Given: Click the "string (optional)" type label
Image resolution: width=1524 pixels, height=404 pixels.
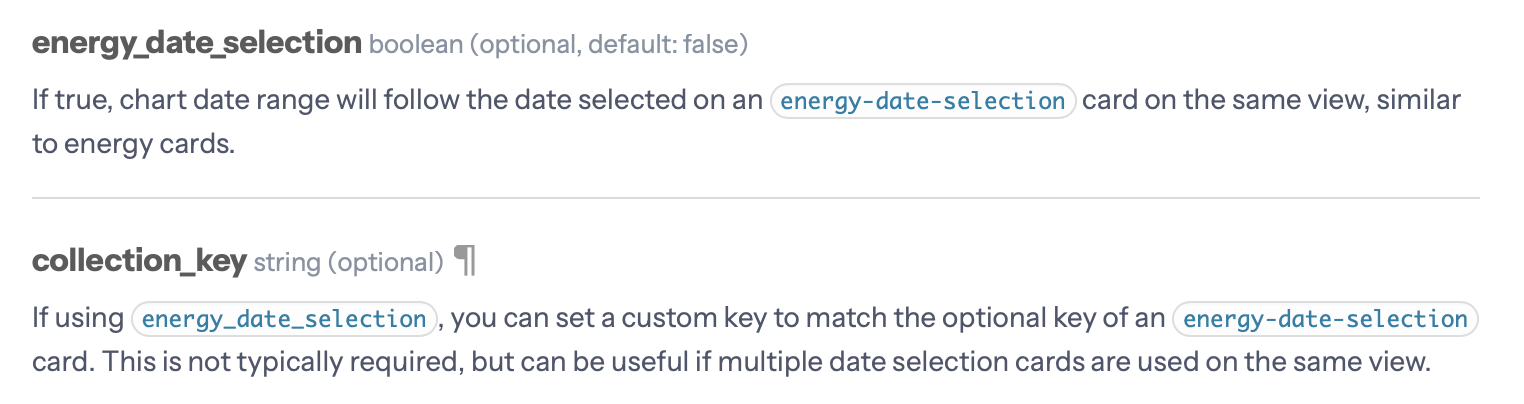Looking at the screenshot, I should pos(348,262).
